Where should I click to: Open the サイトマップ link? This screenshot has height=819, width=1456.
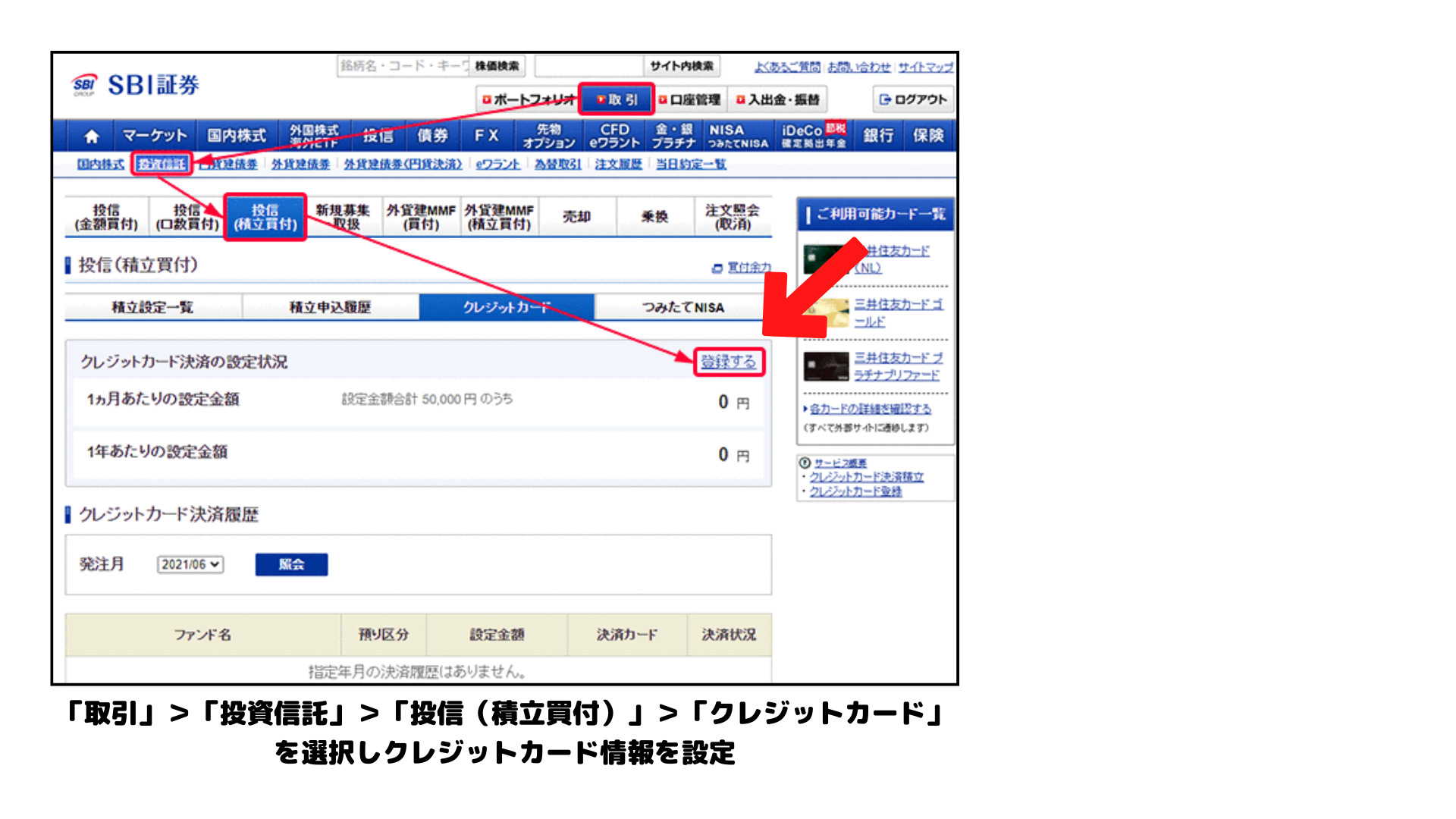[x=925, y=67]
